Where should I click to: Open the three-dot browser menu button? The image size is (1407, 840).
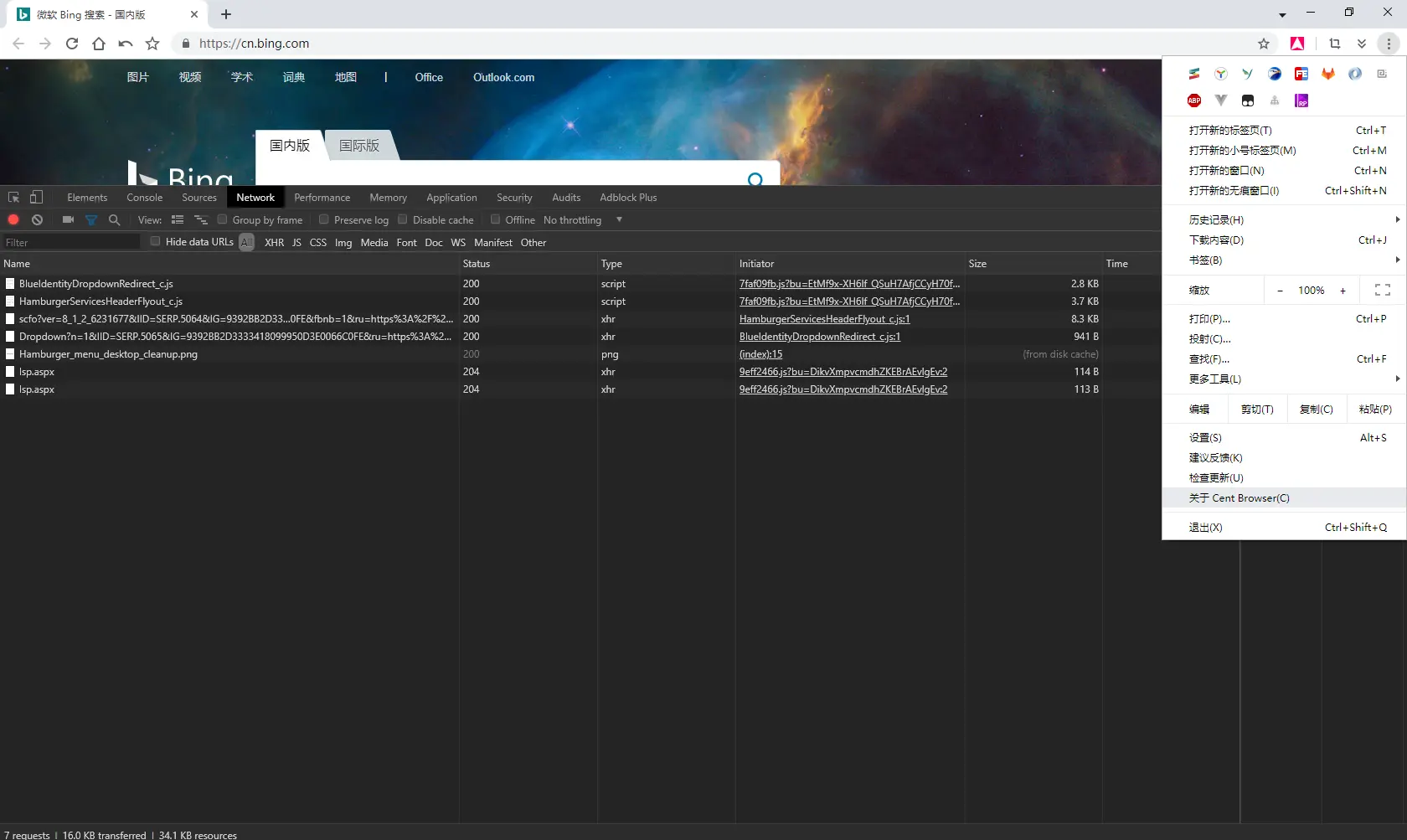(1389, 44)
